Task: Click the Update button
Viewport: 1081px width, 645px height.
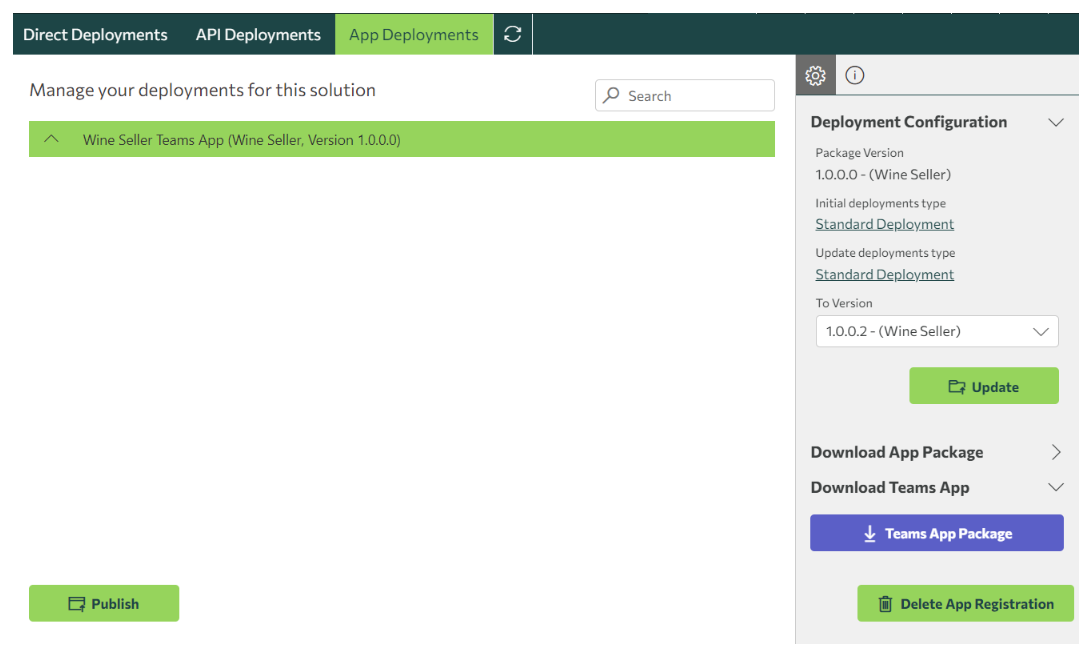Action: pyautogui.click(x=984, y=386)
